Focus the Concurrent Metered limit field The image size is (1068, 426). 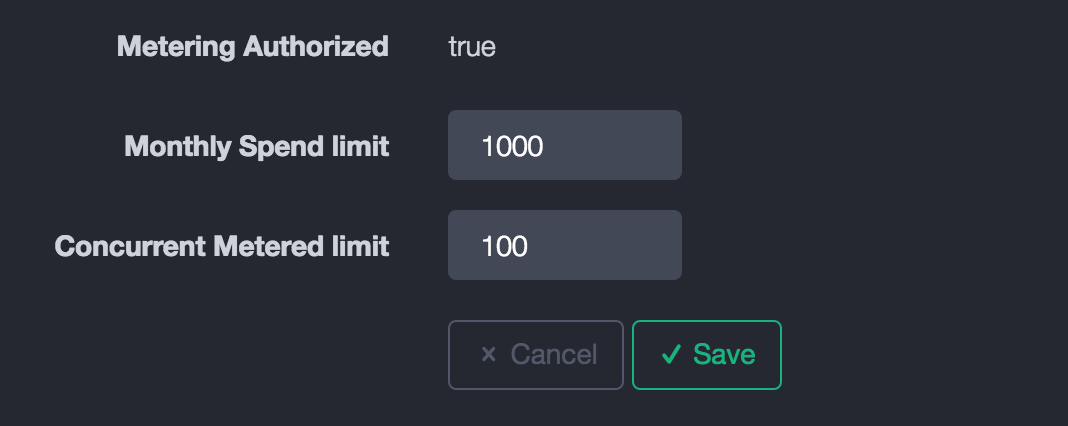click(565, 245)
